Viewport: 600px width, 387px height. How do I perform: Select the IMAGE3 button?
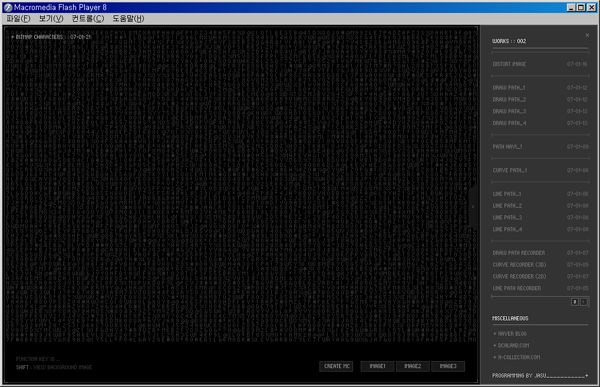click(x=448, y=366)
